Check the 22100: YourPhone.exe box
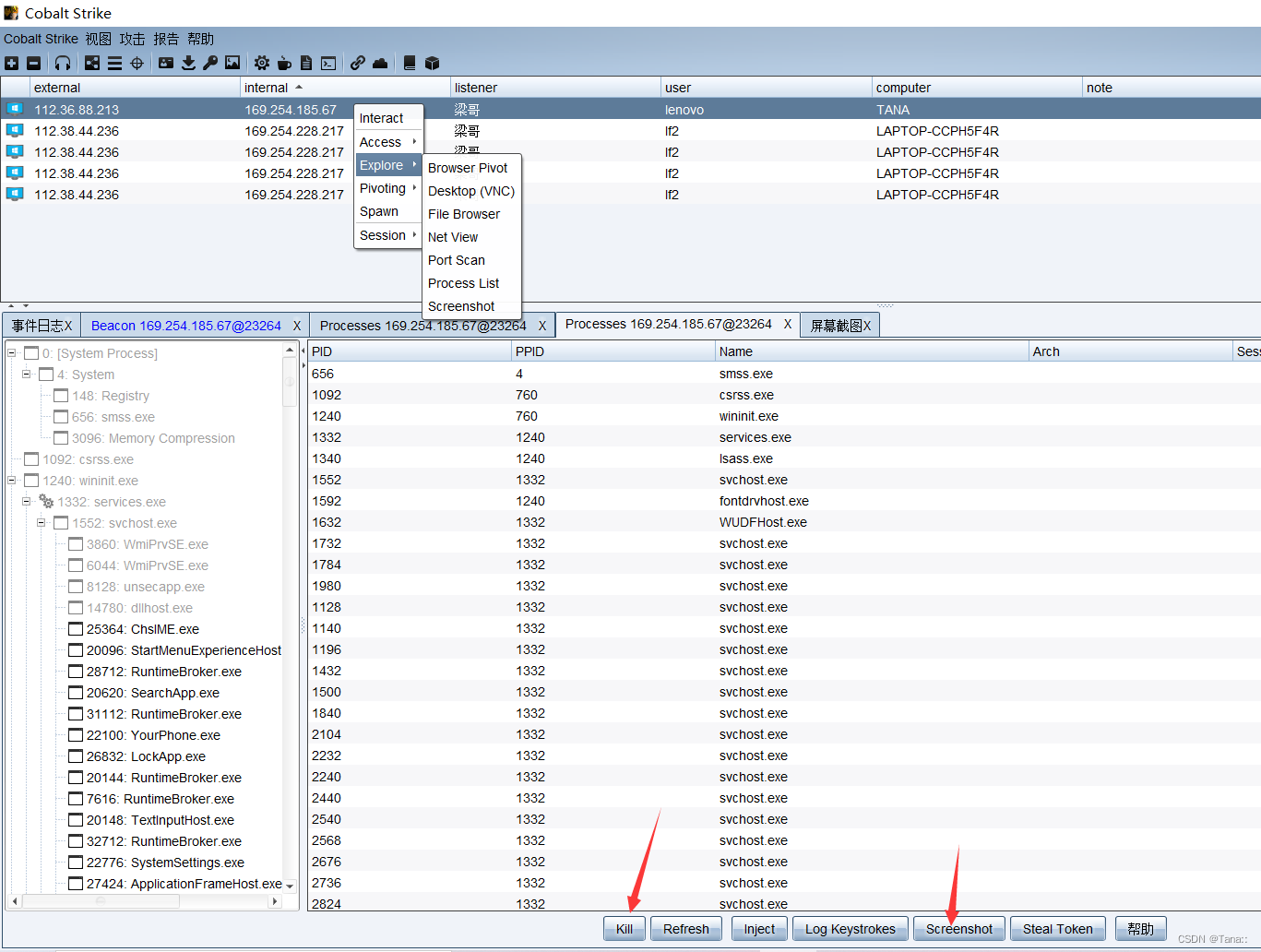The image size is (1261, 952). tap(76, 735)
